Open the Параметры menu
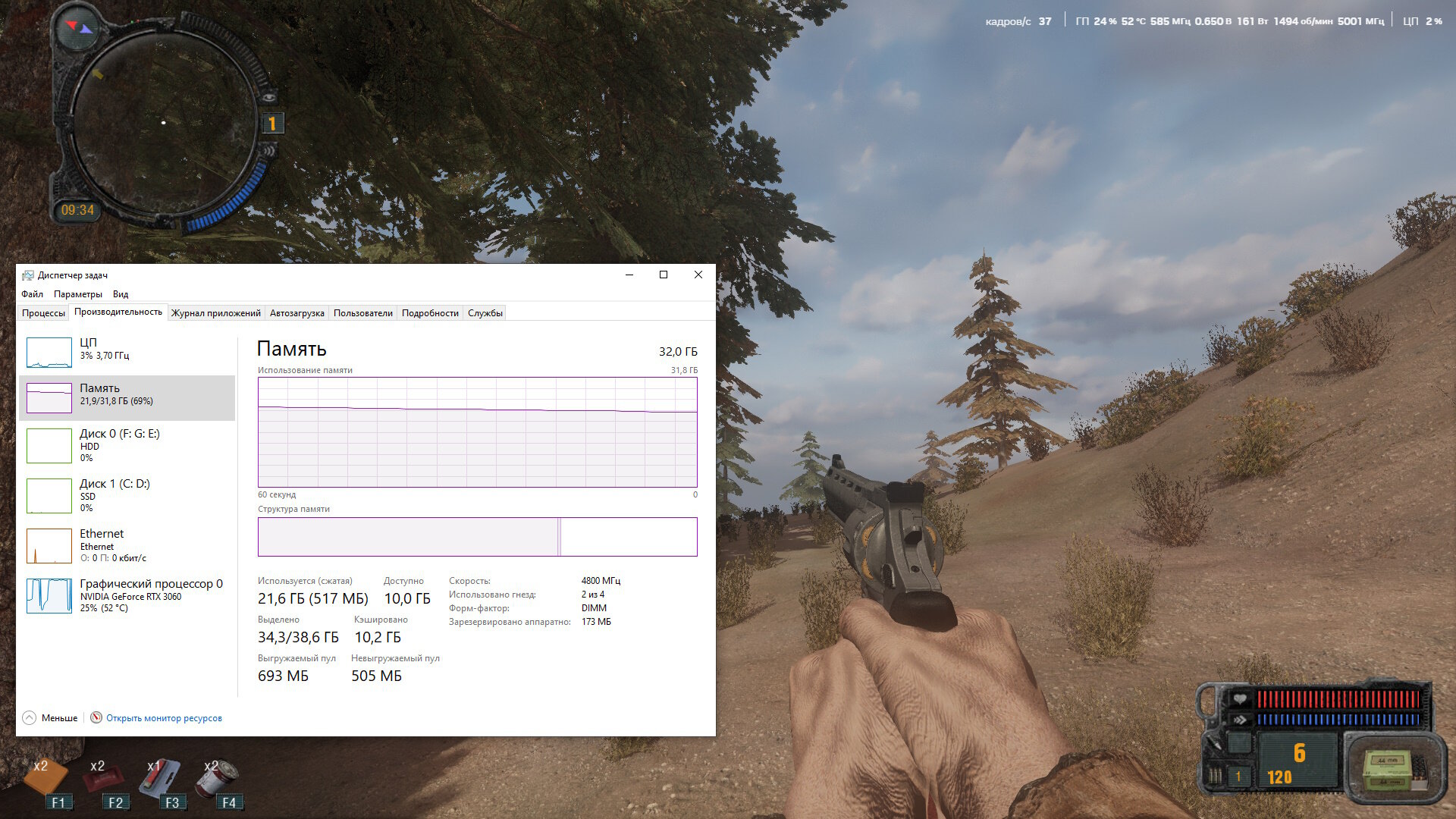This screenshot has height=819, width=1456. 77,294
